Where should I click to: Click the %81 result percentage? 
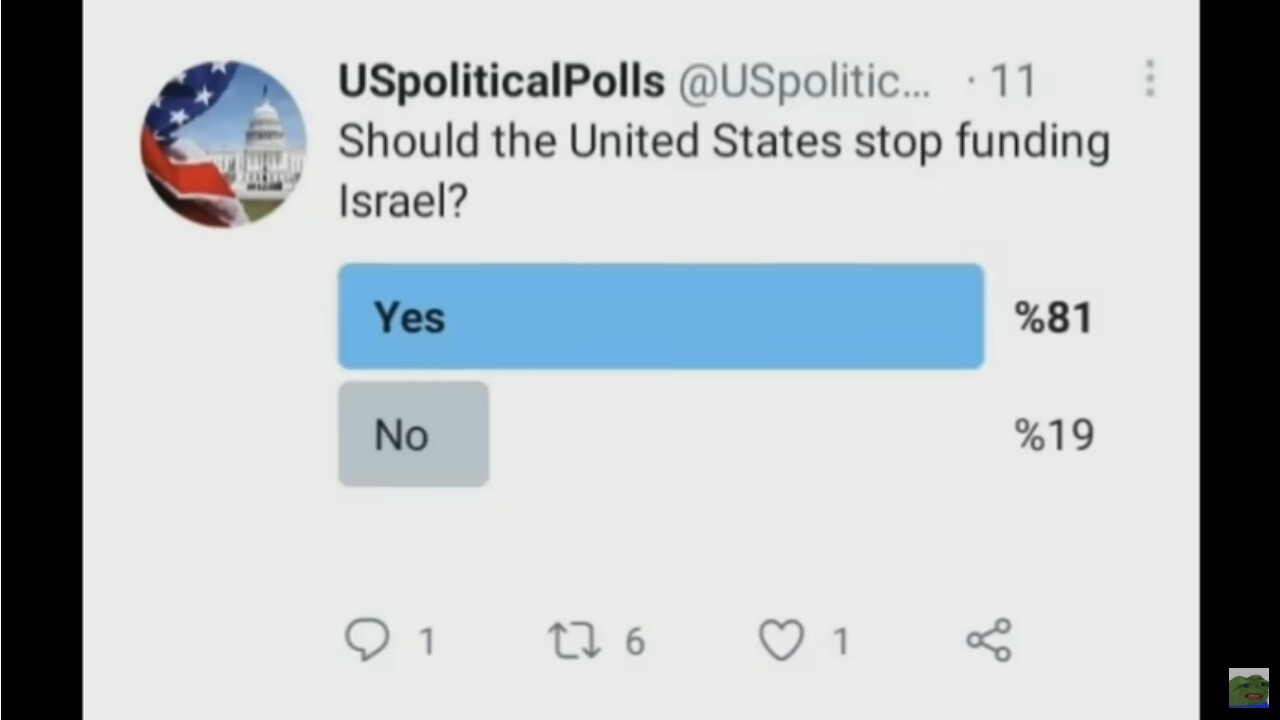[x=1054, y=318]
